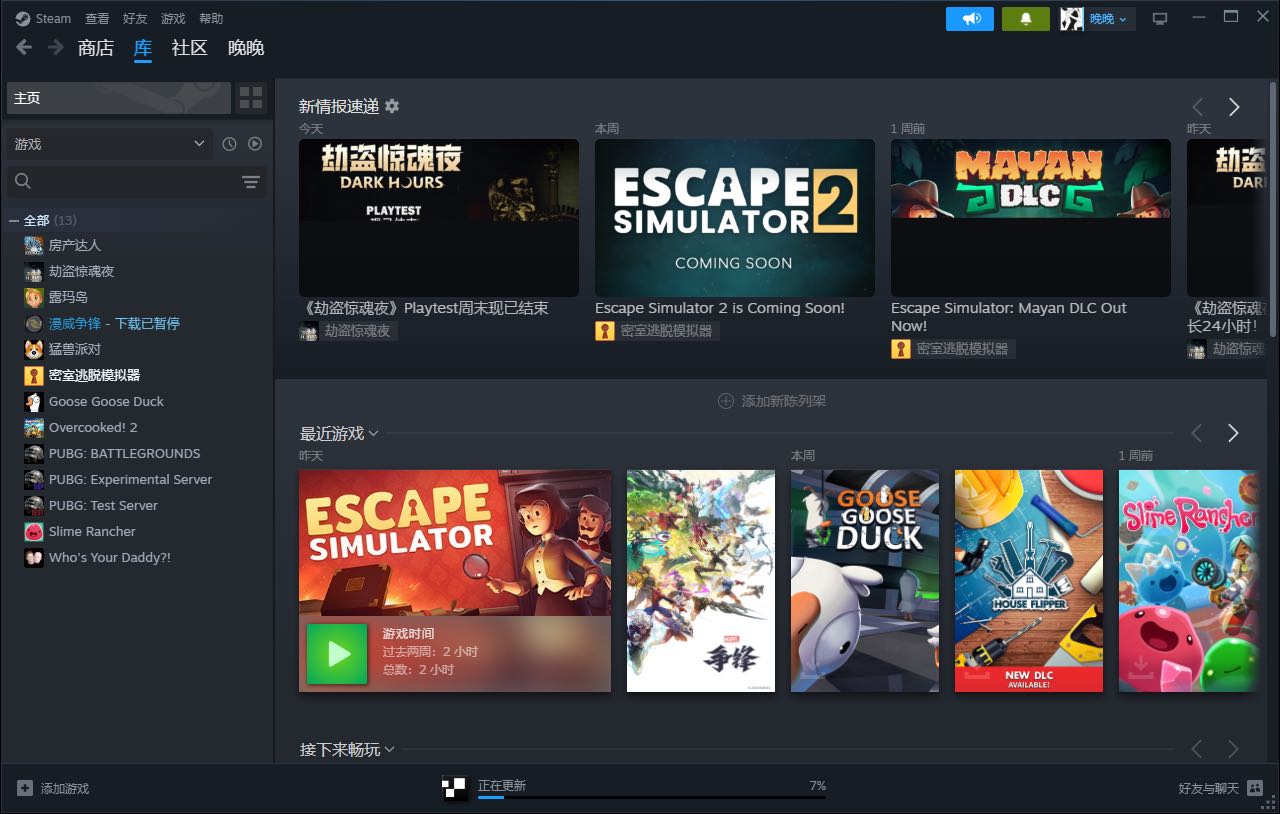
Task: Open the 查看 menu
Action: click(x=97, y=19)
